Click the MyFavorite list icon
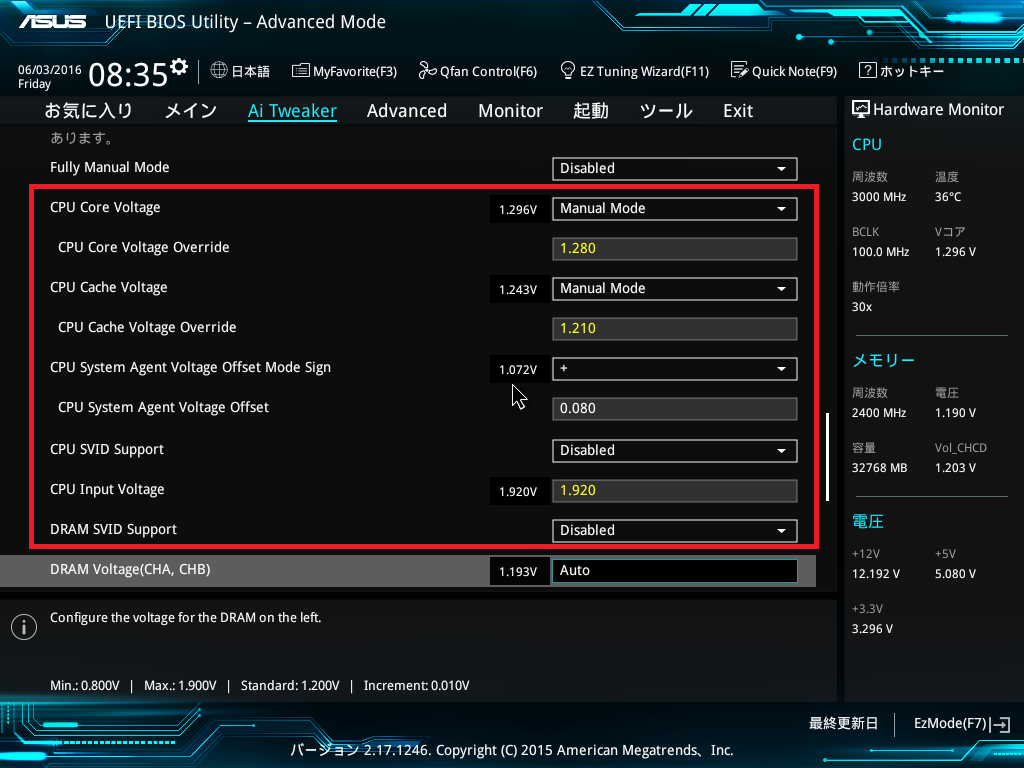 click(300, 71)
